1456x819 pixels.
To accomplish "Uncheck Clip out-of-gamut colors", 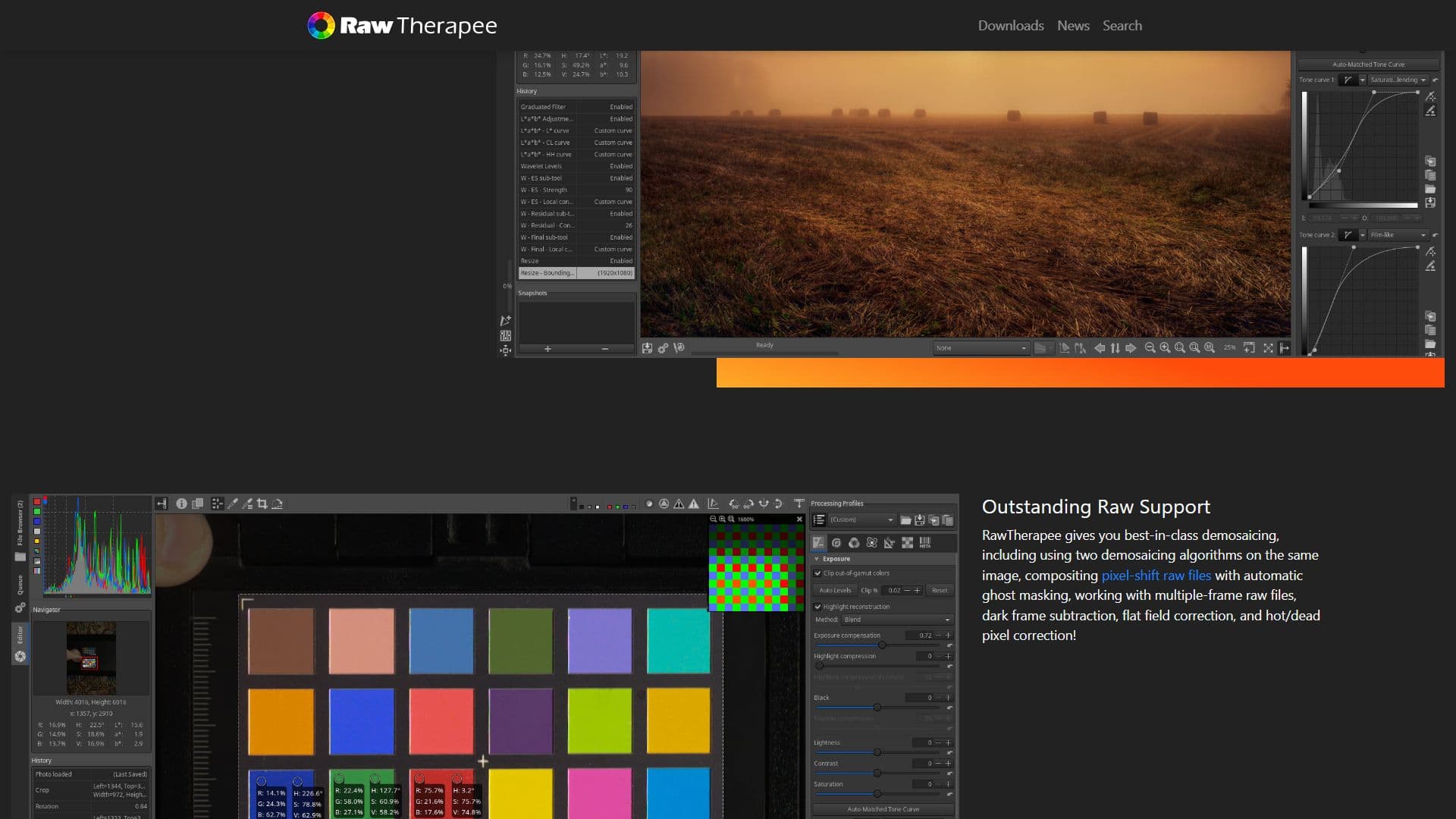I will pyautogui.click(x=817, y=573).
